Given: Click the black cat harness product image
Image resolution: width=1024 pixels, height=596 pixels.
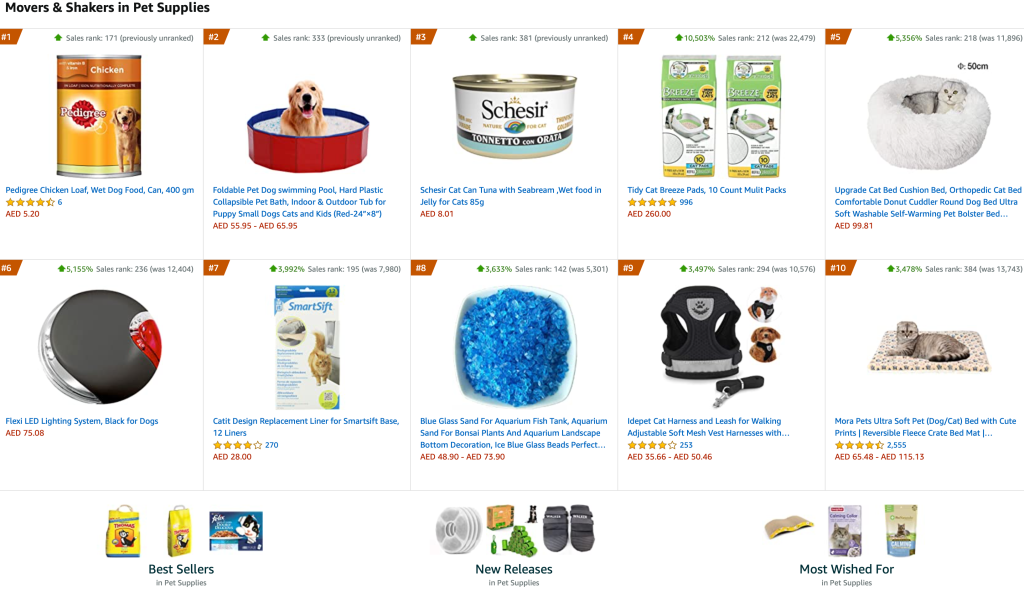Looking at the screenshot, I should point(721,347).
